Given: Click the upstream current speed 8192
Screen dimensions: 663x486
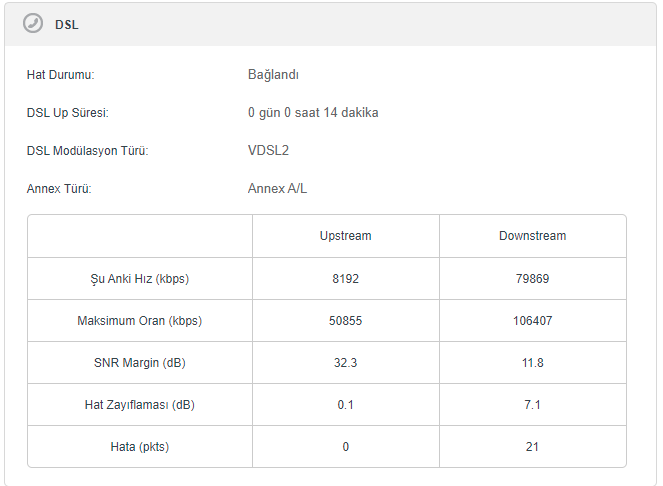Looking at the screenshot, I should point(345,279).
